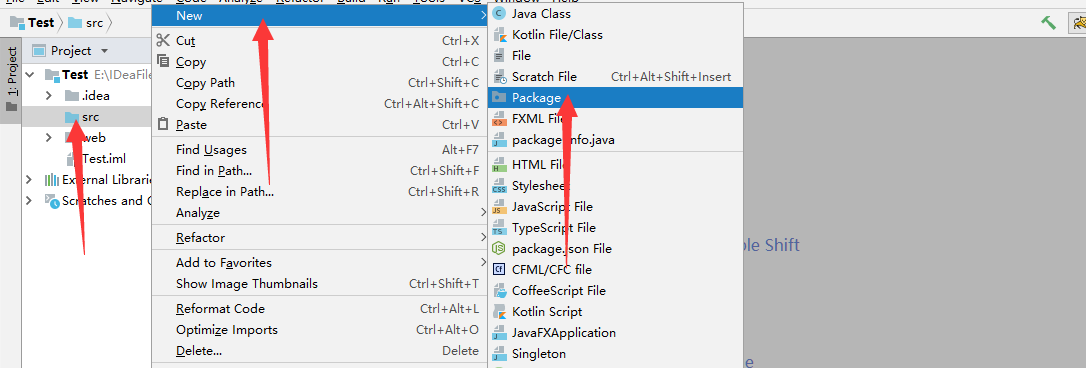1086x368 pixels.
Task: Choose Show Image Thumbnails
Action: pyautogui.click(x=320, y=283)
